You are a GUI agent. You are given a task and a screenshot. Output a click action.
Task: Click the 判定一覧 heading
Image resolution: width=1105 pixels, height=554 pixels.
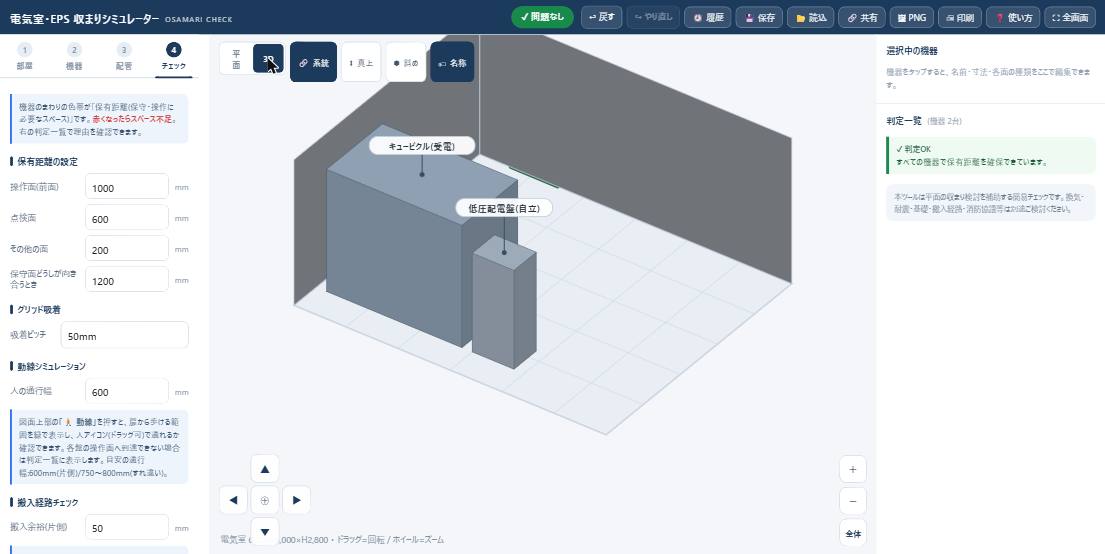click(903, 121)
